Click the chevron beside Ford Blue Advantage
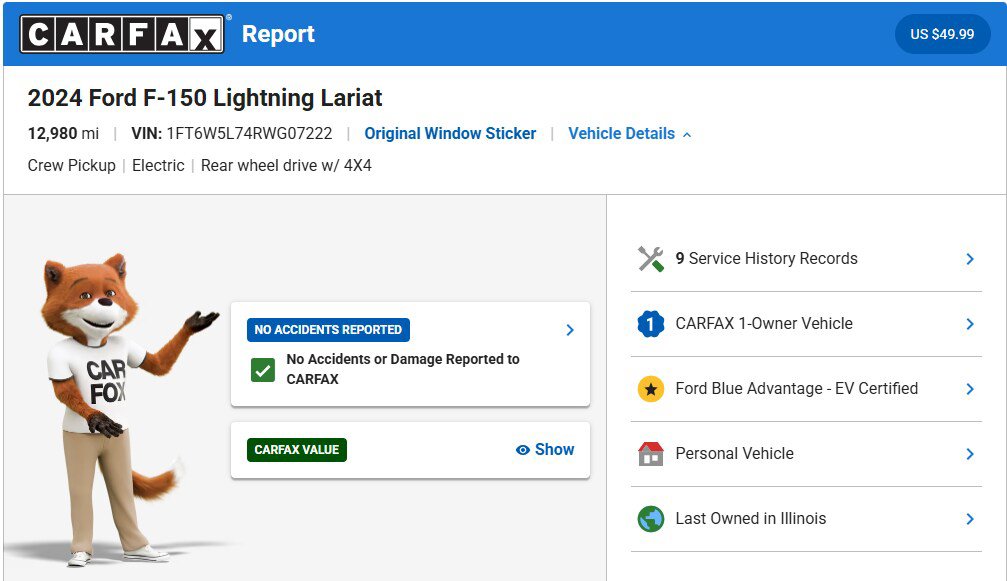 [x=970, y=388]
